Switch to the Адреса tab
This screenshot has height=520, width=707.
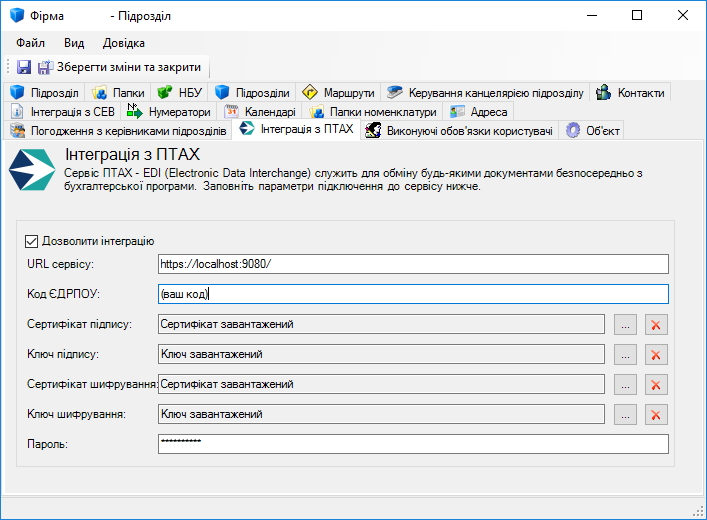click(x=478, y=111)
